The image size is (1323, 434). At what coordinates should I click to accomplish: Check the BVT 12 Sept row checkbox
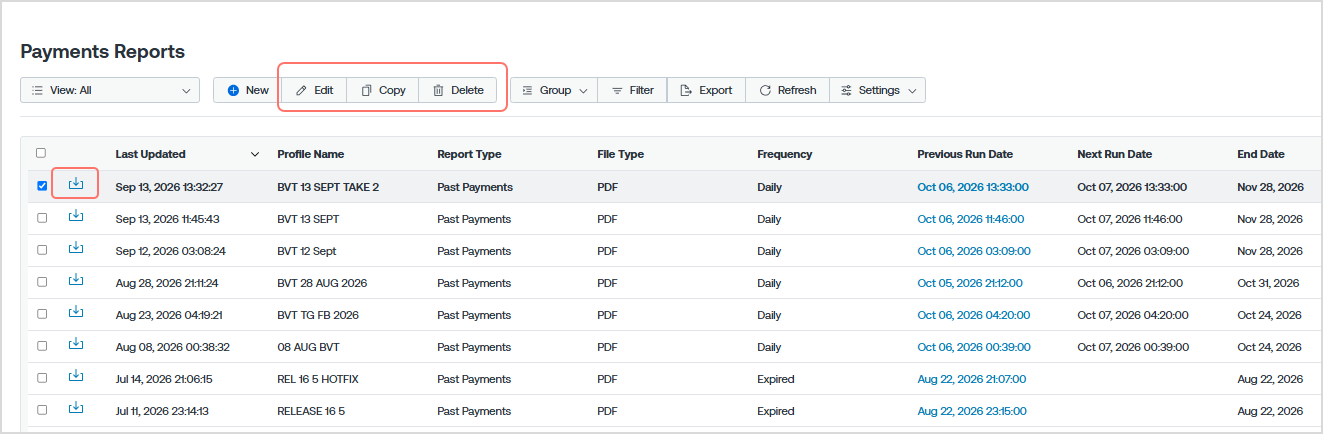click(x=41, y=250)
